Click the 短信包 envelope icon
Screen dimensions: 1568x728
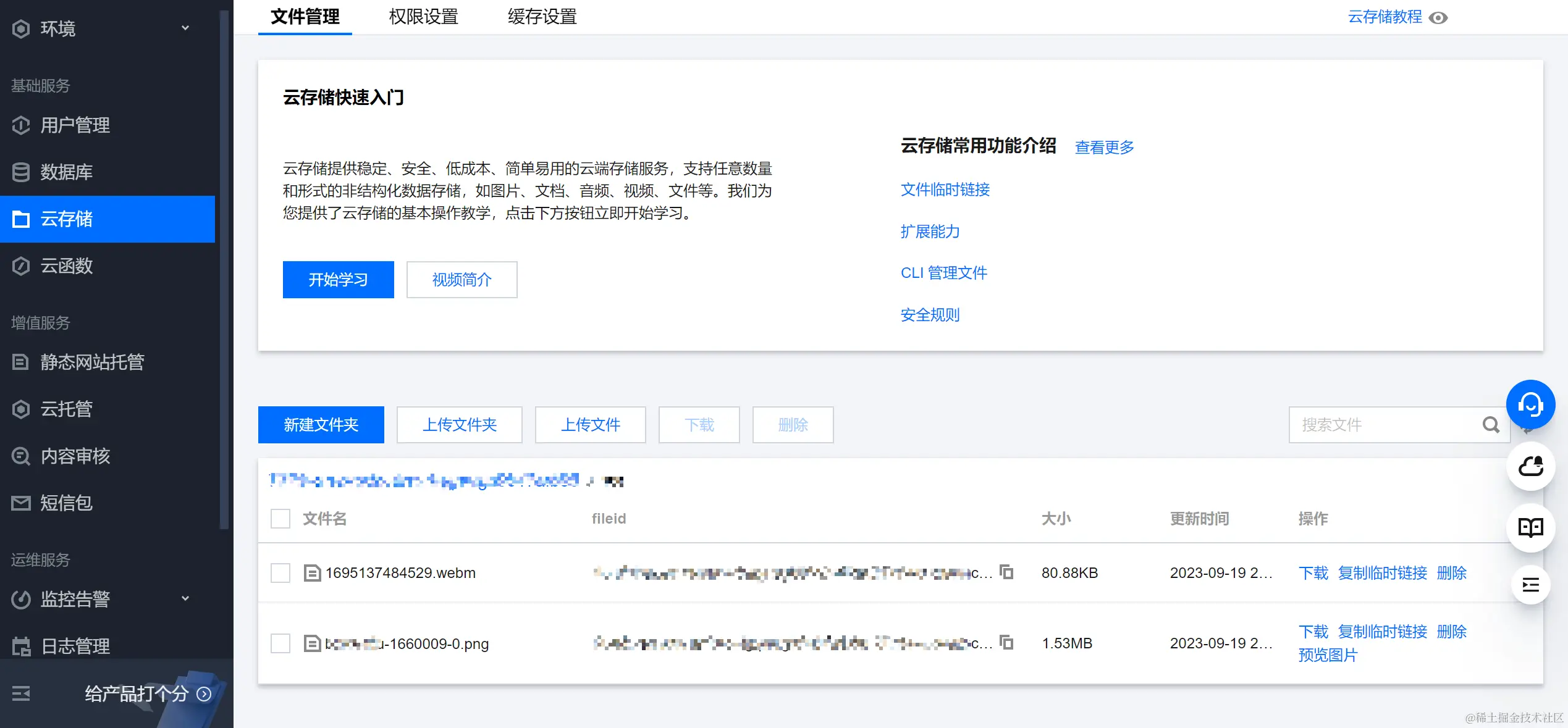21,503
